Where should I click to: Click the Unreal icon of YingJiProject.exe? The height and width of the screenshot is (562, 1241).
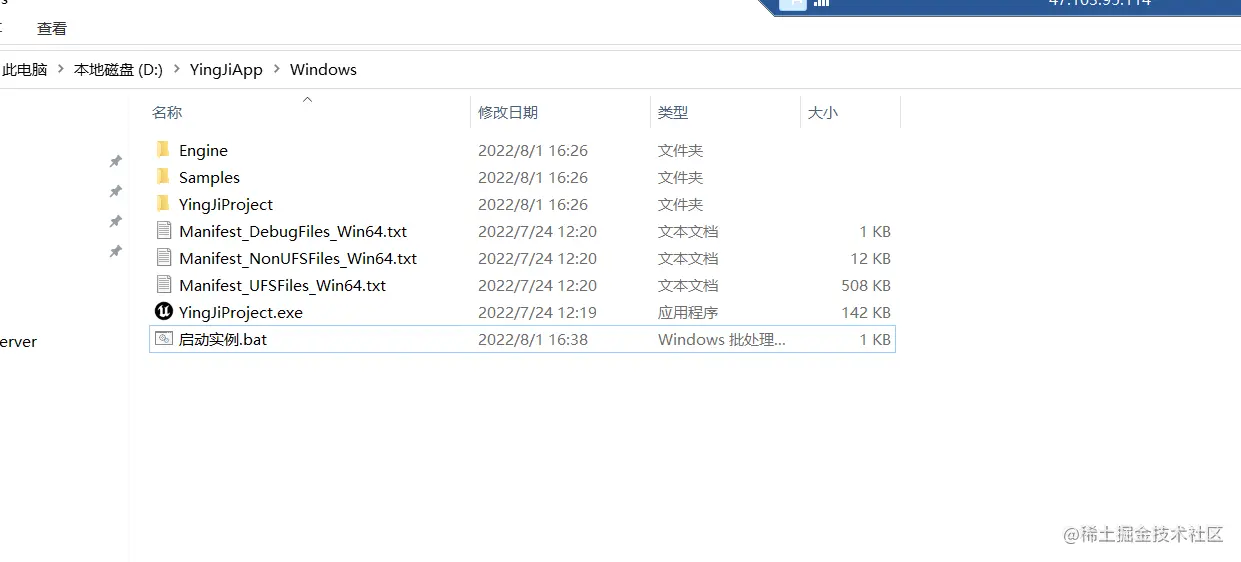pos(164,312)
